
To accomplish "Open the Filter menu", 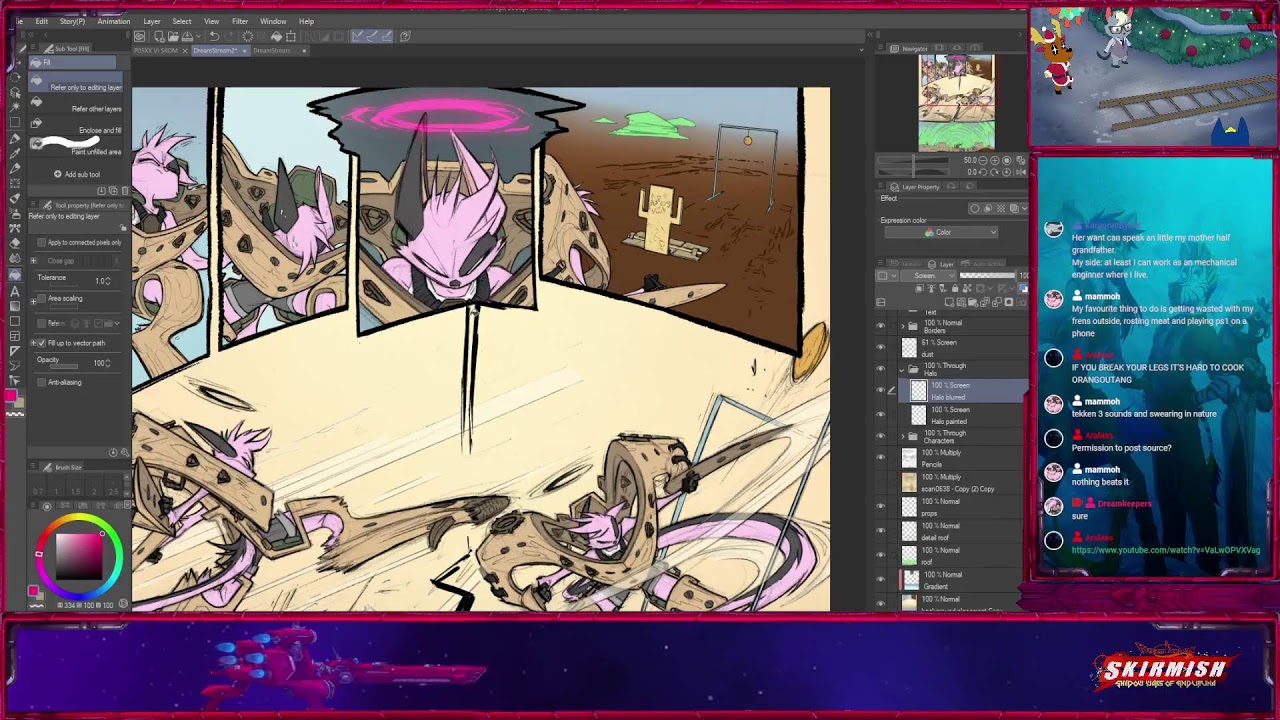I will click(240, 21).
